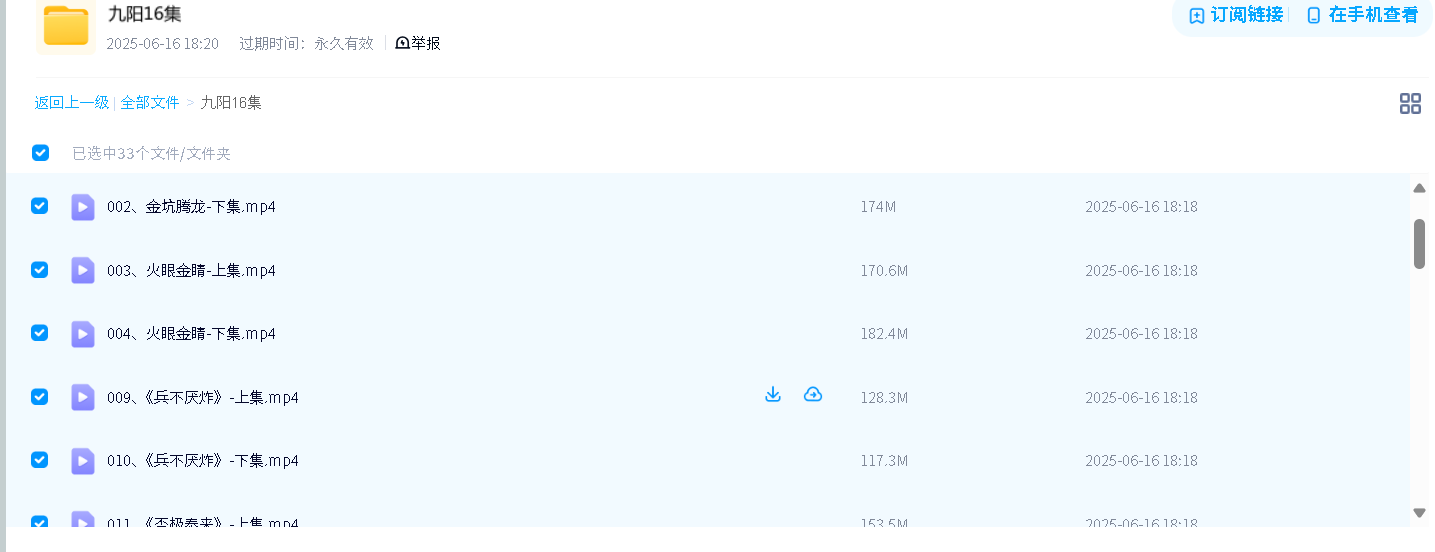Switch to grid view layout icon

pyautogui.click(x=1410, y=103)
